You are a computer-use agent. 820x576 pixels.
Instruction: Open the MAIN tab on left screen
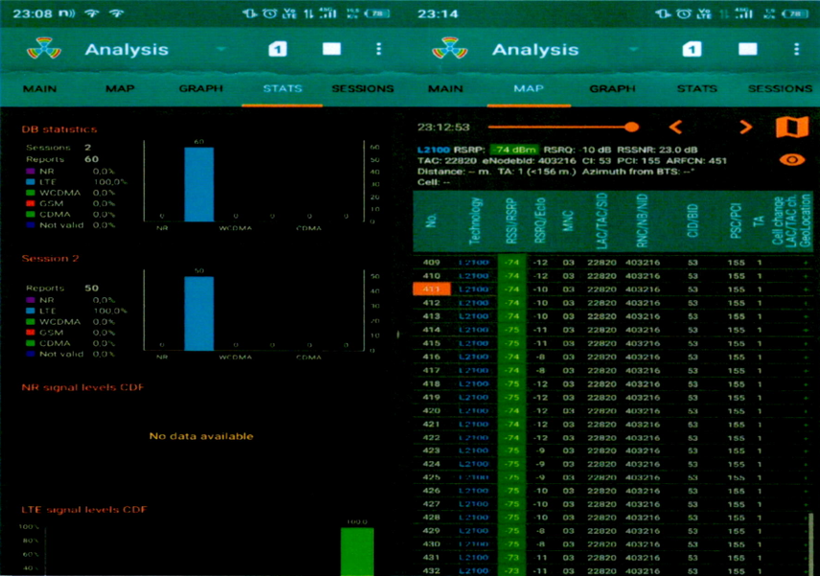coord(39,89)
